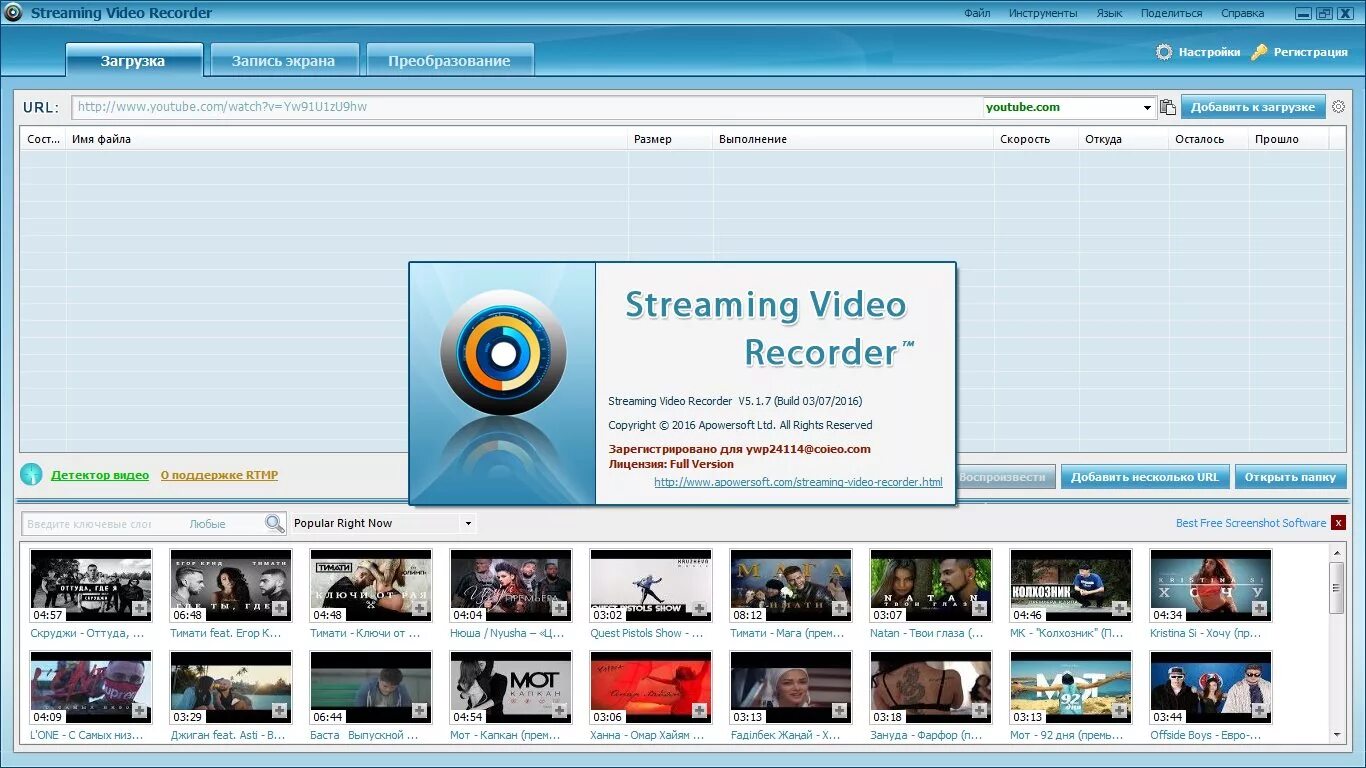Open the Файл menu
Viewport: 1366px width, 768px height.
click(x=977, y=13)
